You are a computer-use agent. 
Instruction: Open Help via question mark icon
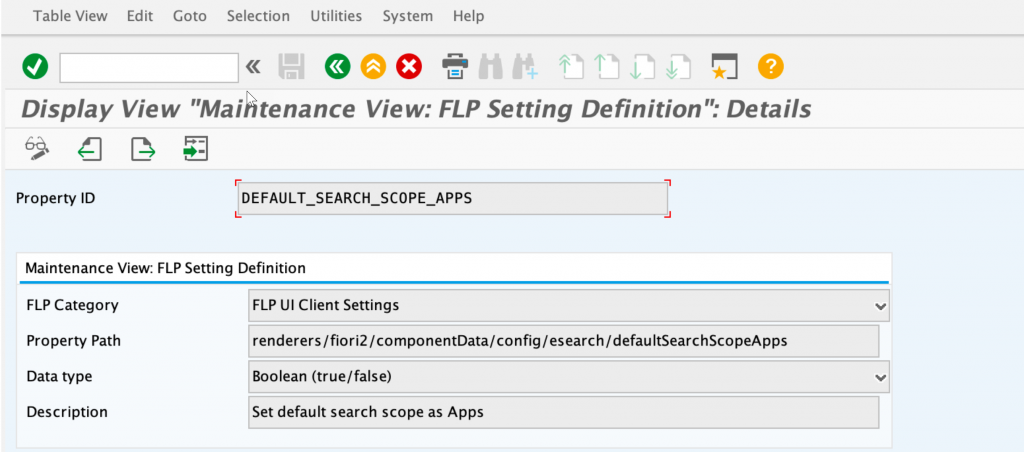pos(770,67)
